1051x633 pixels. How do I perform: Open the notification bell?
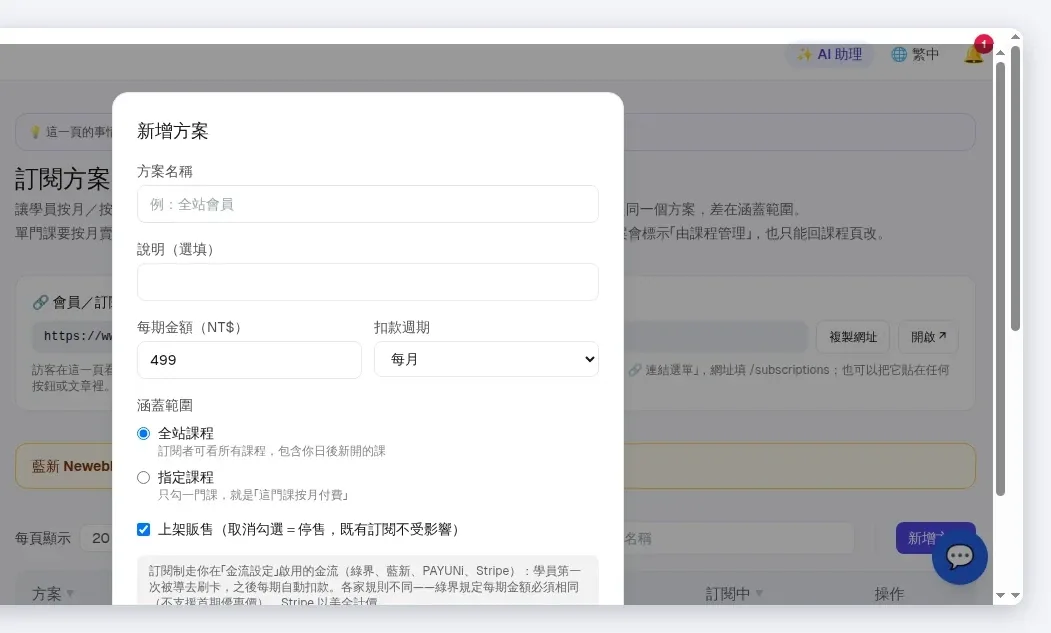pyautogui.click(x=974, y=54)
